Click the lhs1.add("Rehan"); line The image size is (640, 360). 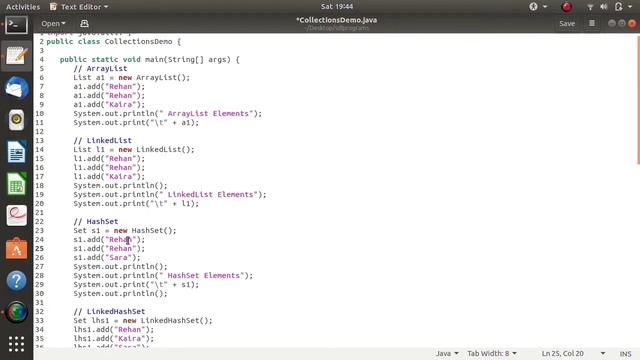coord(114,329)
